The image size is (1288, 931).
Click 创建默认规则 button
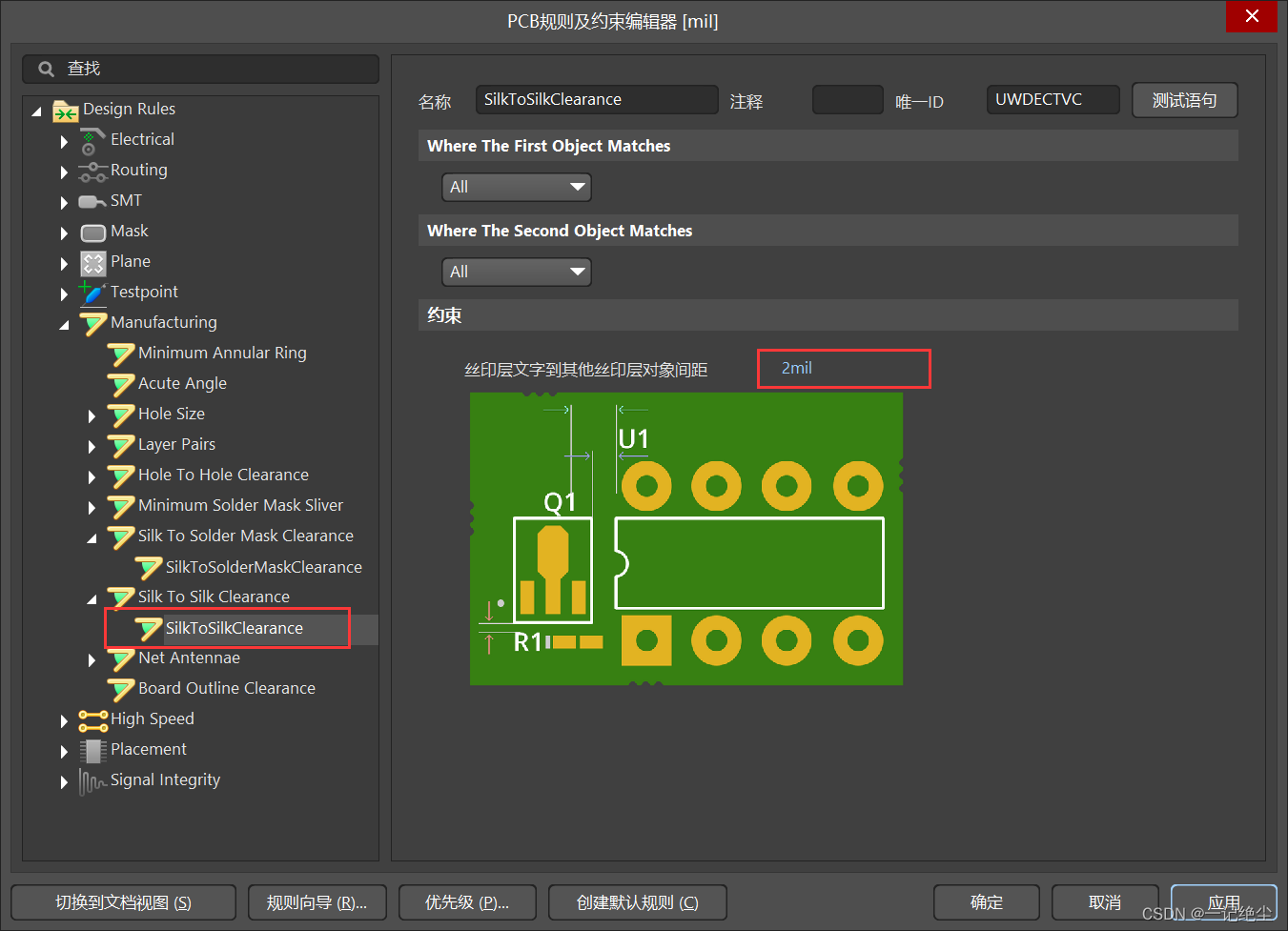[638, 902]
